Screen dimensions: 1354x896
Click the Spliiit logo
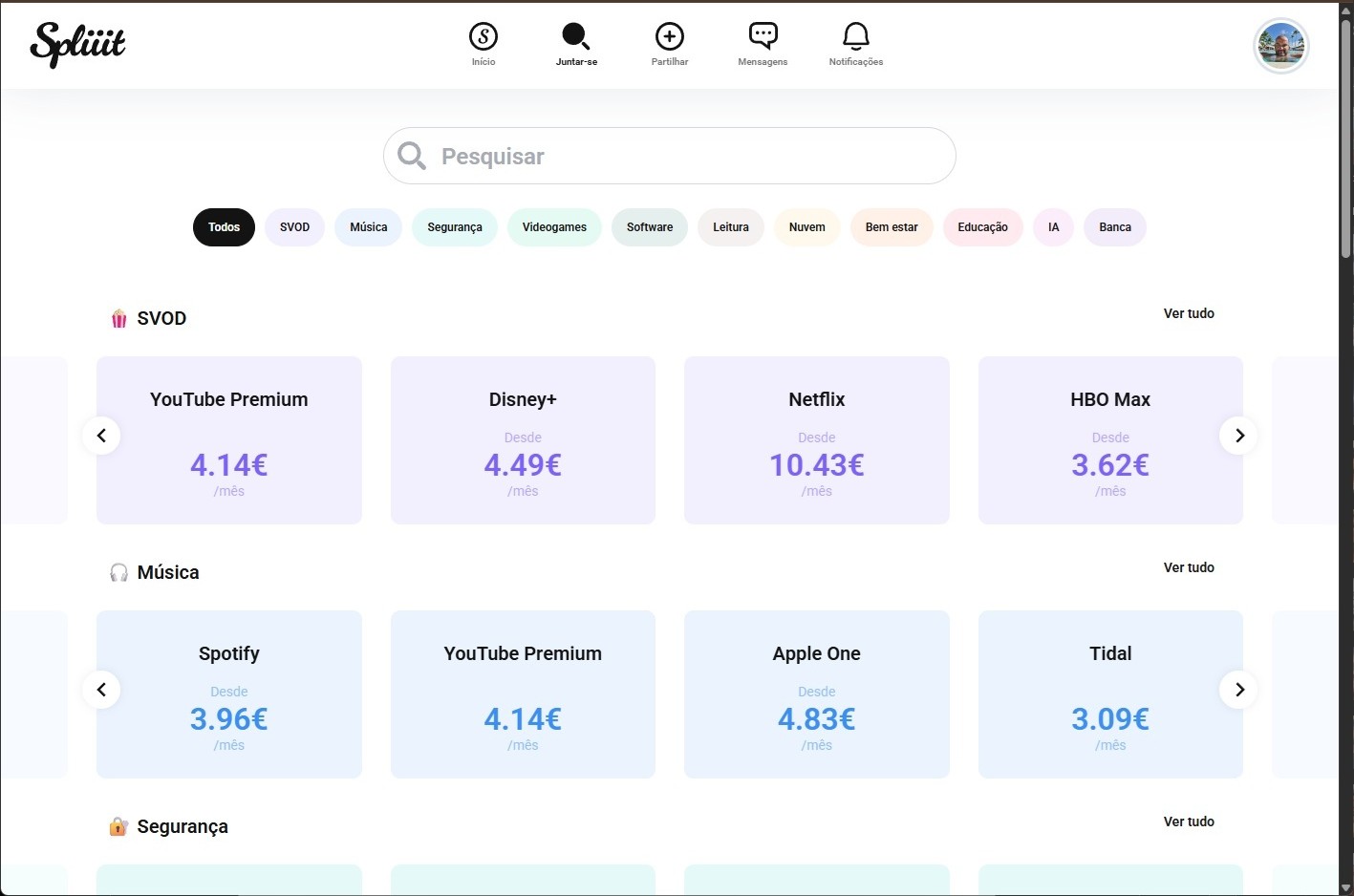pyautogui.click(x=77, y=44)
